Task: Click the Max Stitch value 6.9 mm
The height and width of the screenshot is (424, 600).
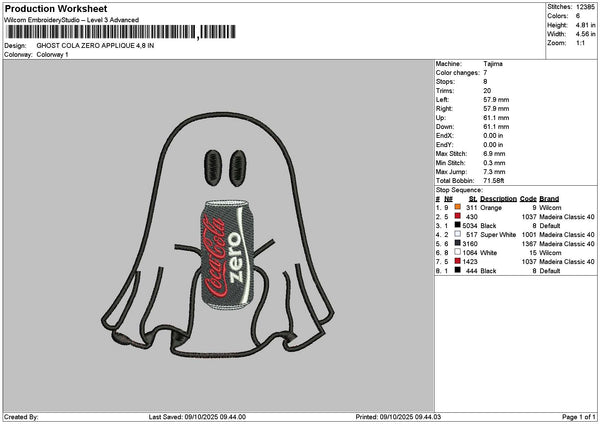Action: [x=494, y=154]
